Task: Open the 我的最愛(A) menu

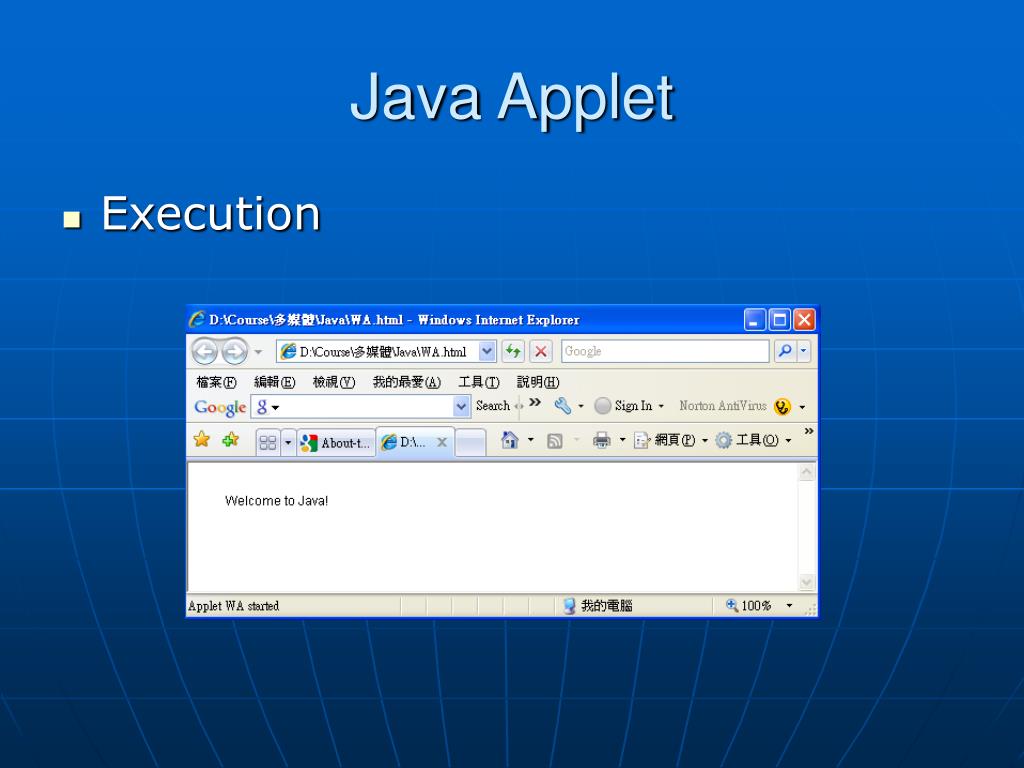Action: click(407, 382)
